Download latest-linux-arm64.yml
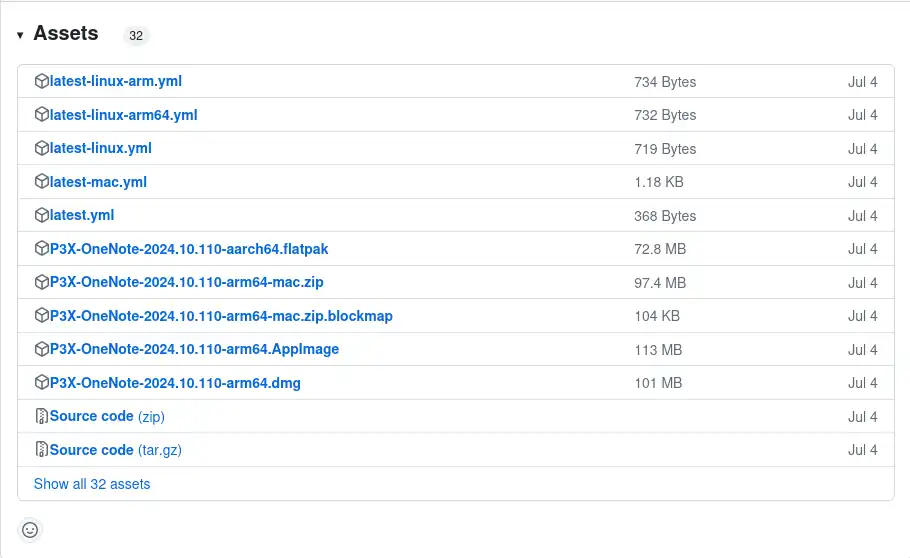 [124, 115]
